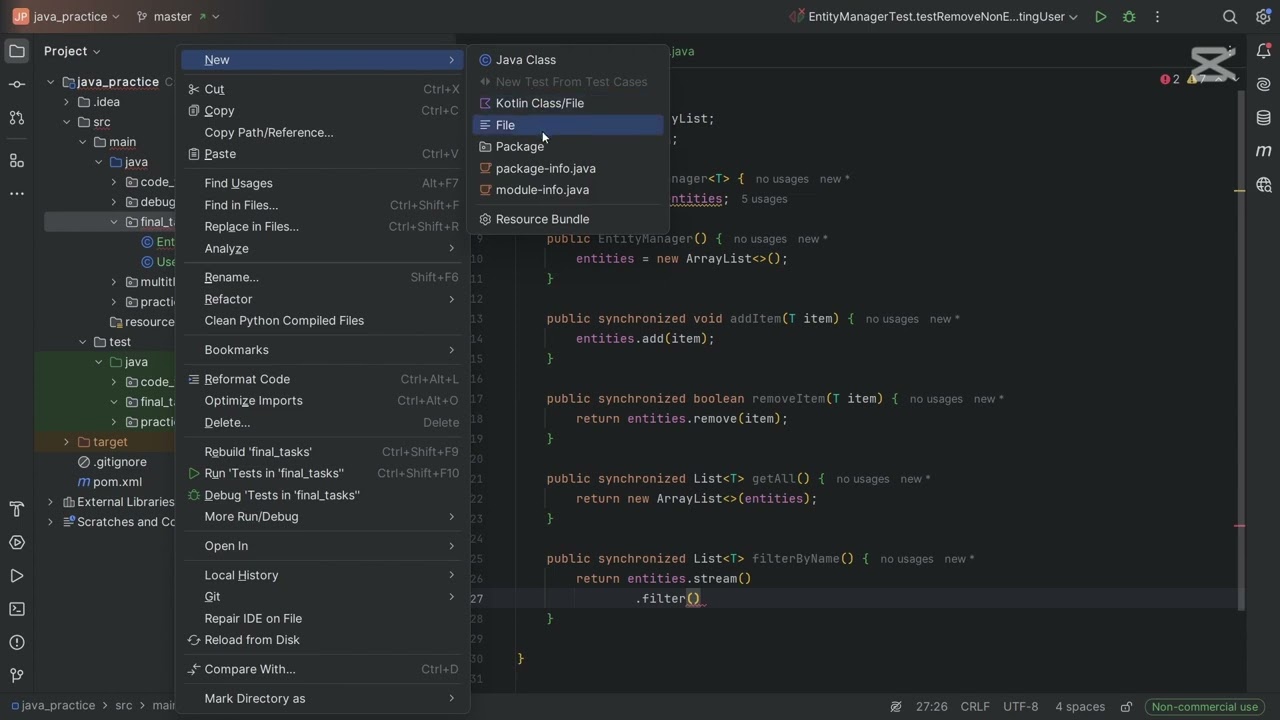Click the src breadcrumb in navigation bar
Image resolution: width=1280 pixels, height=720 pixels.
pyautogui.click(x=123, y=706)
